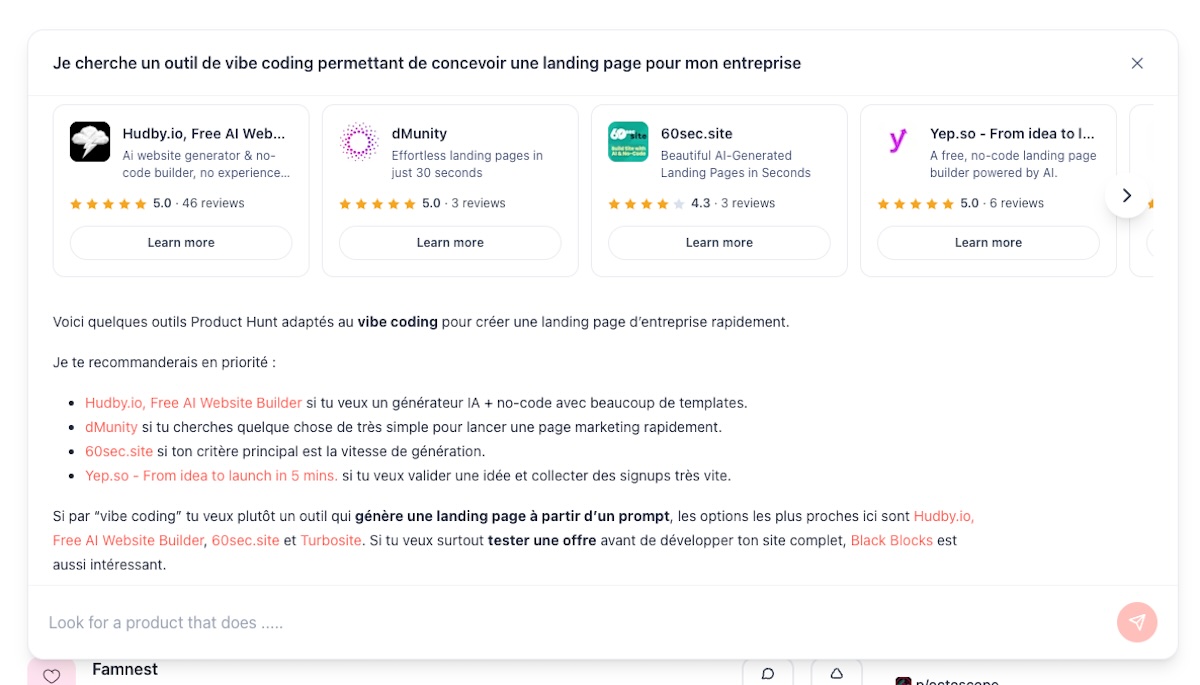Open the Black Blocks link
Viewport: 1200px width, 685px height.
pos(891,540)
